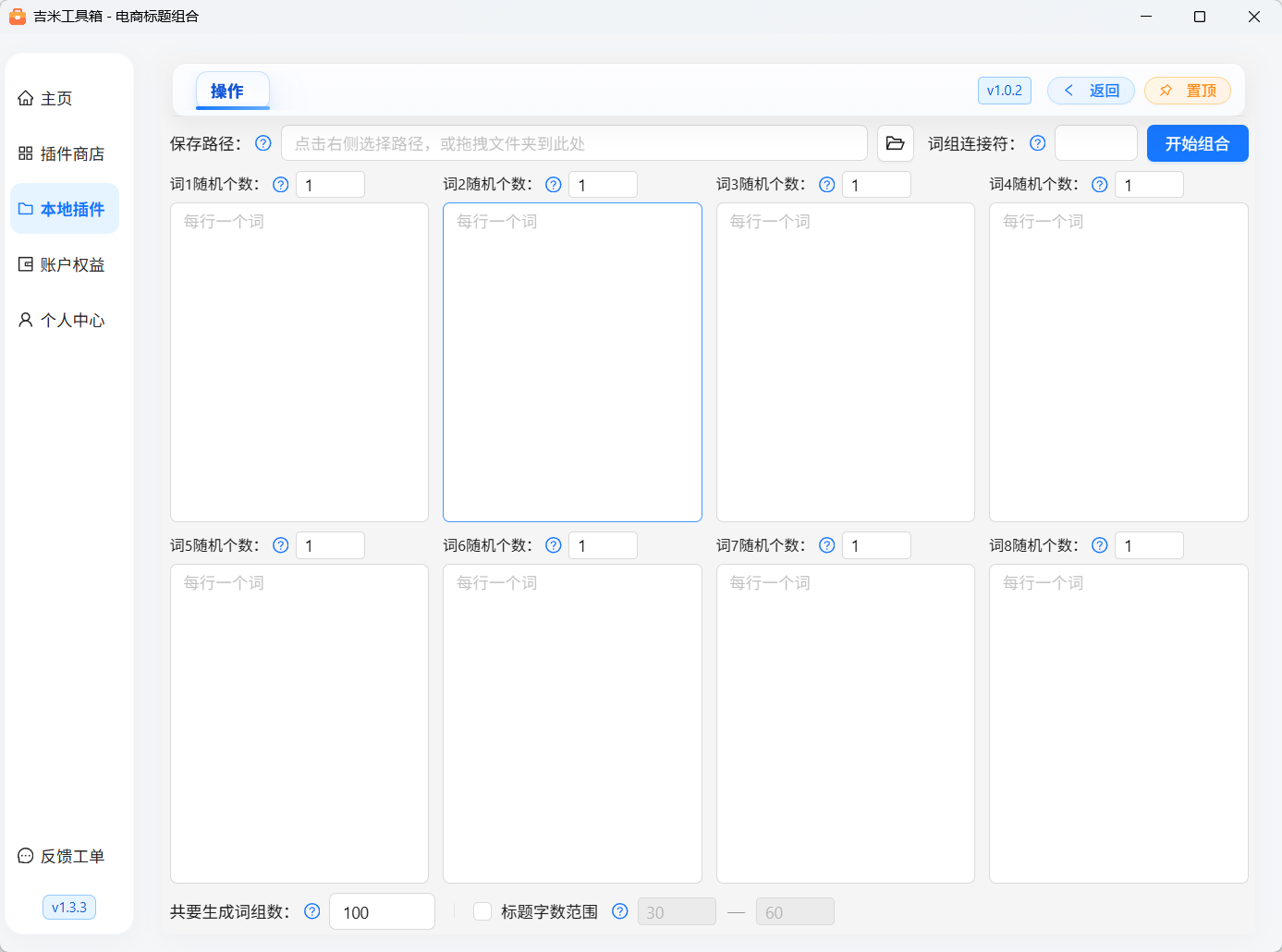Open 反馈工单 in the sidebar
The image size is (1282, 952).
point(64,856)
